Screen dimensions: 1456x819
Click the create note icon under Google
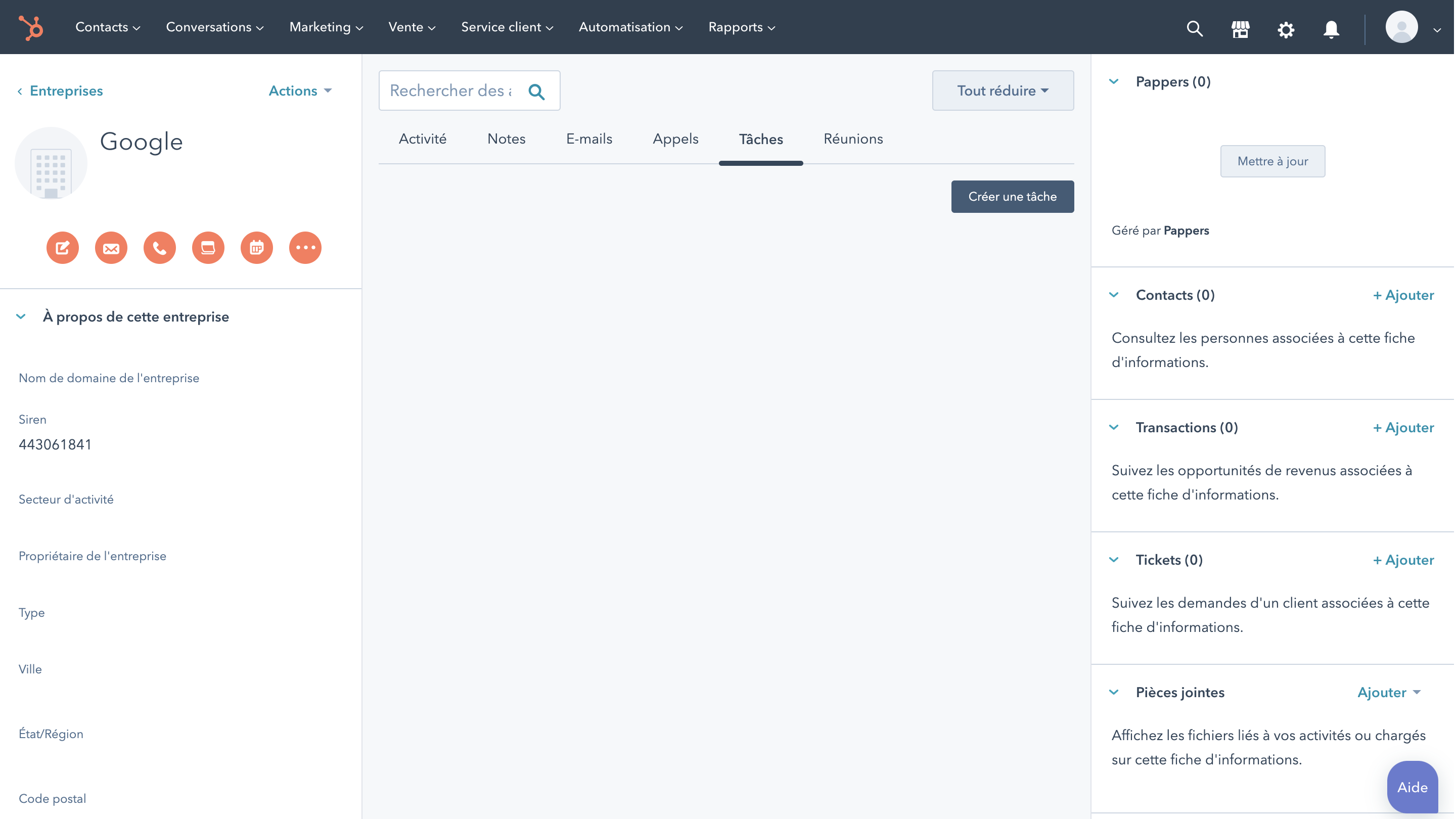(x=63, y=248)
